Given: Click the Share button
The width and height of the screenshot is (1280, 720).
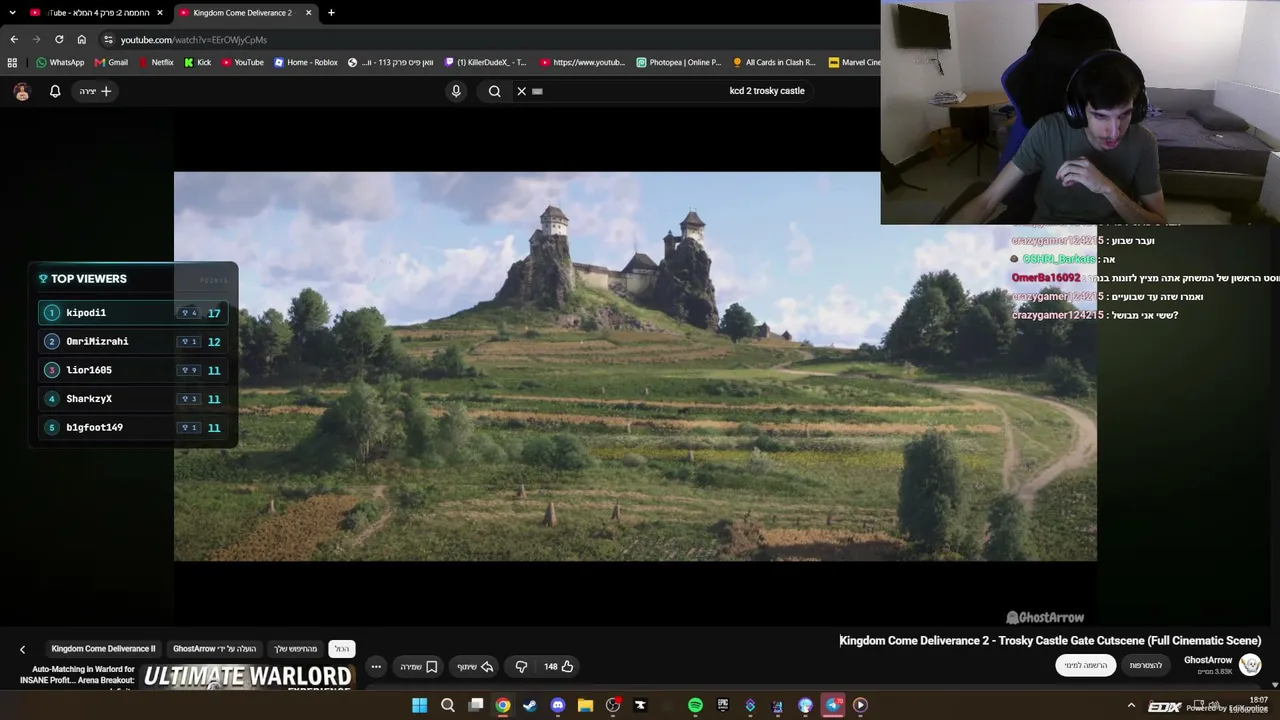Looking at the screenshot, I should [475, 666].
